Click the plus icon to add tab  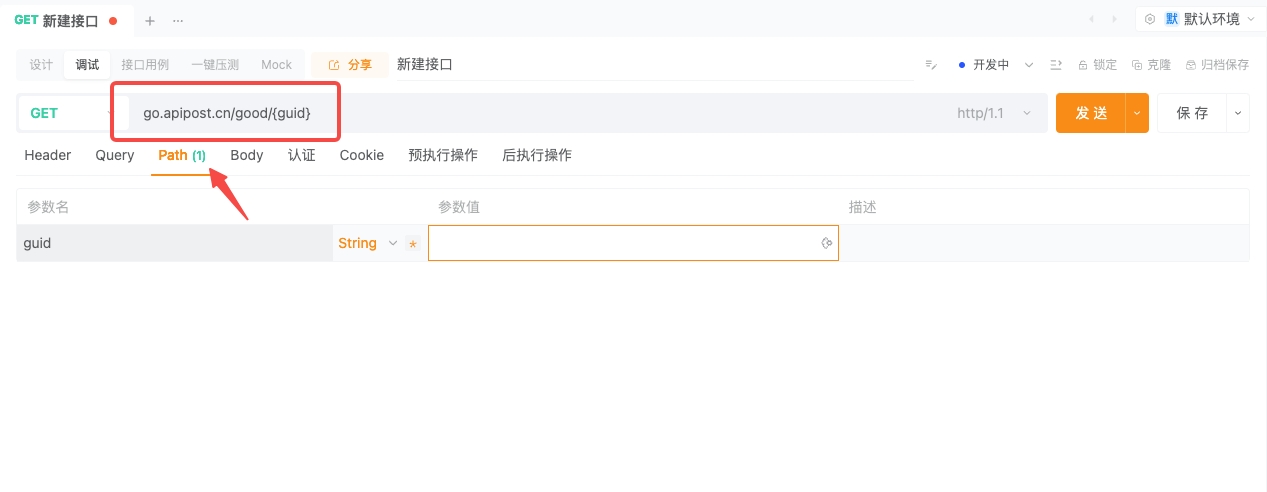click(x=150, y=20)
